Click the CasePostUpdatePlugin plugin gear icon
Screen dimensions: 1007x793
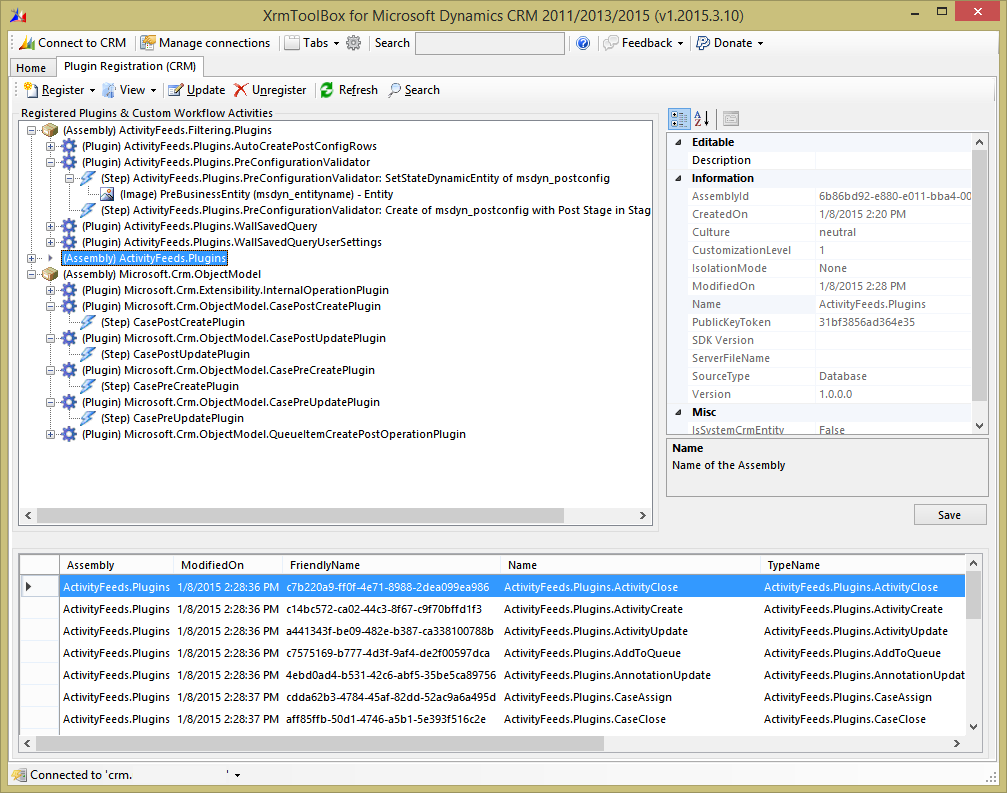(x=69, y=338)
